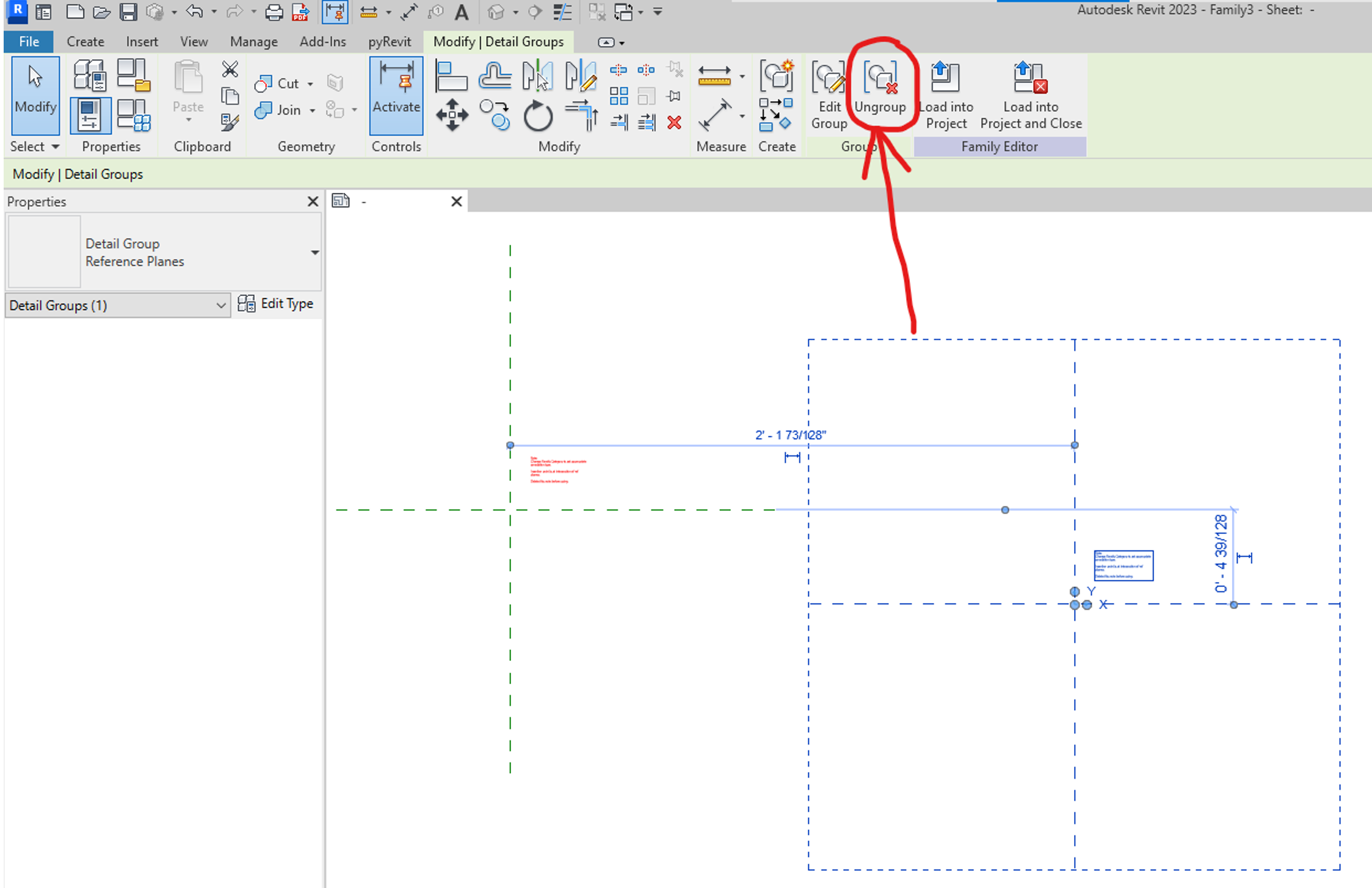This screenshot has width=1372, height=888.
Task: Open the ribbon minimize options dropdown
Action: click(622, 43)
